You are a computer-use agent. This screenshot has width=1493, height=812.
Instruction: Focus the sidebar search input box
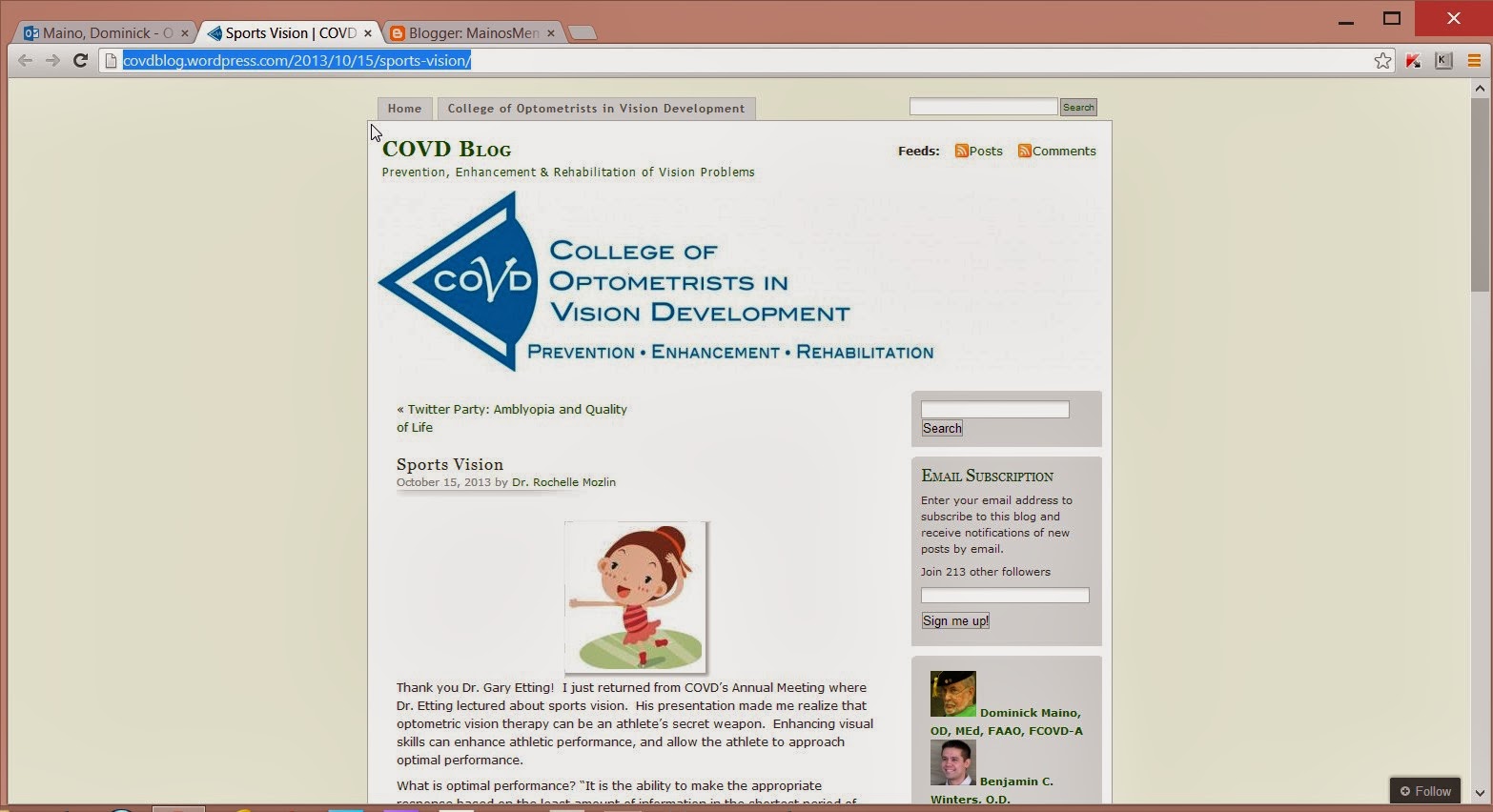coord(994,409)
